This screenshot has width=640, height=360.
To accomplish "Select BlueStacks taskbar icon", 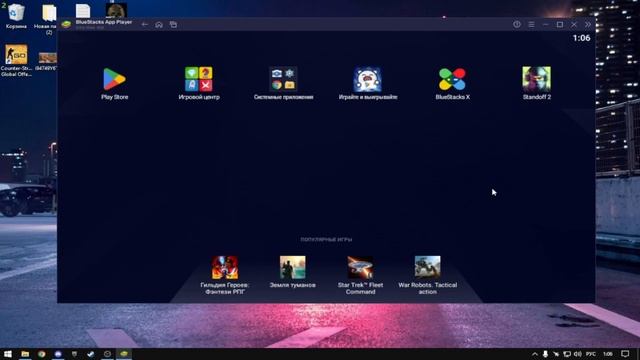I will coord(124,354).
